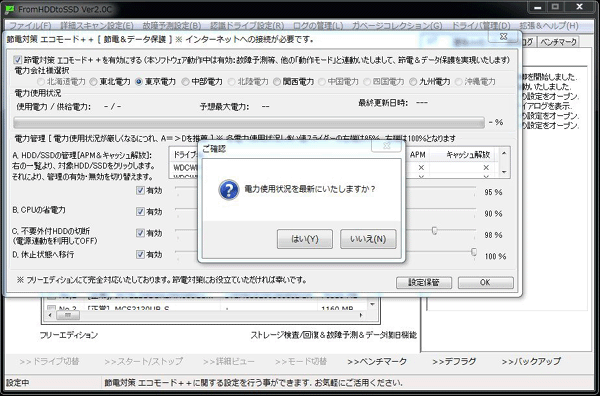
Task: Open the 認識ドライブ設定(R) menu
Action: [x=247, y=26]
